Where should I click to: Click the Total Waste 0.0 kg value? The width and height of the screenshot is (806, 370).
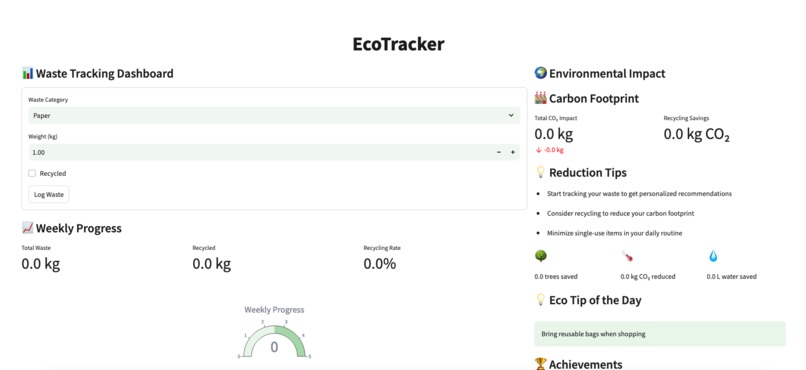point(41,264)
